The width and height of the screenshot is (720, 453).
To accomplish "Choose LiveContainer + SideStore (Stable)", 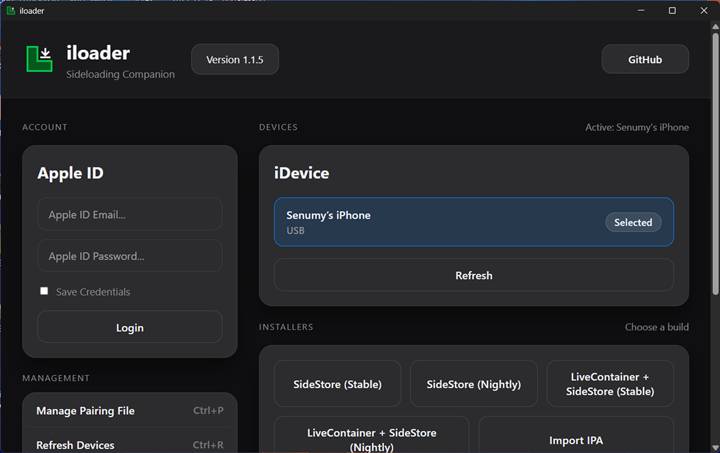I will click(x=610, y=384).
